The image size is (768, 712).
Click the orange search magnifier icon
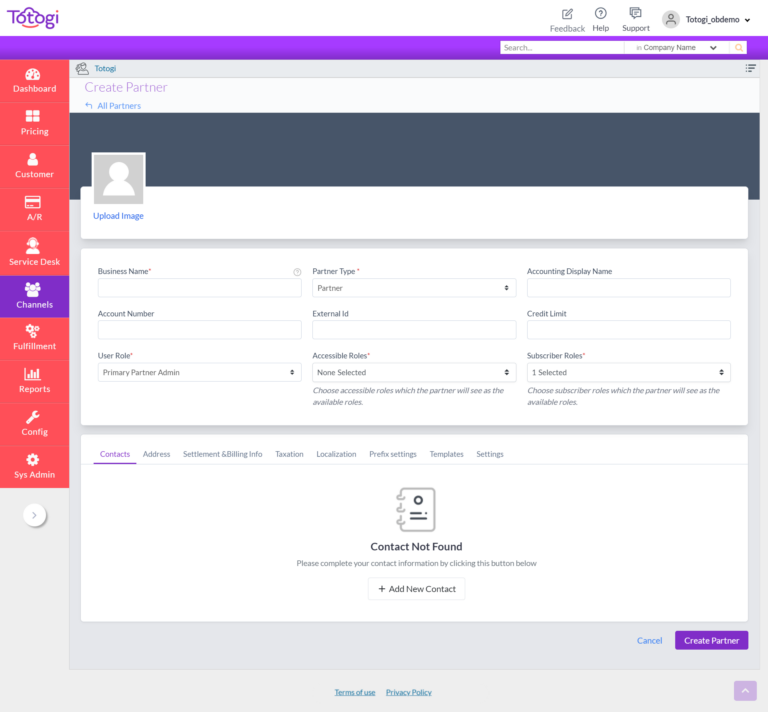tap(739, 47)
